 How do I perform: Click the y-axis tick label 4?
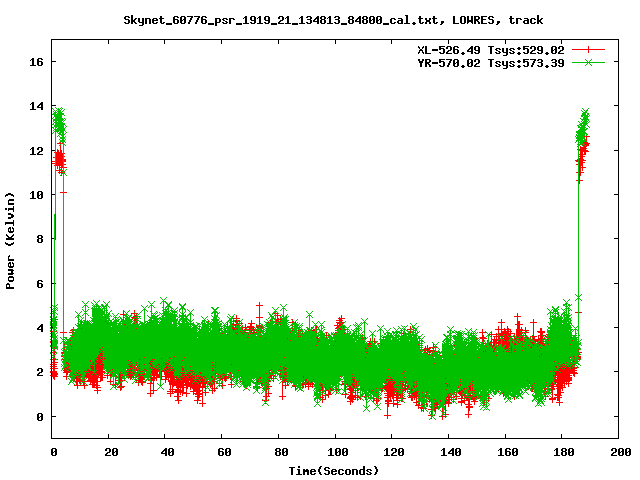click(40, 328)
